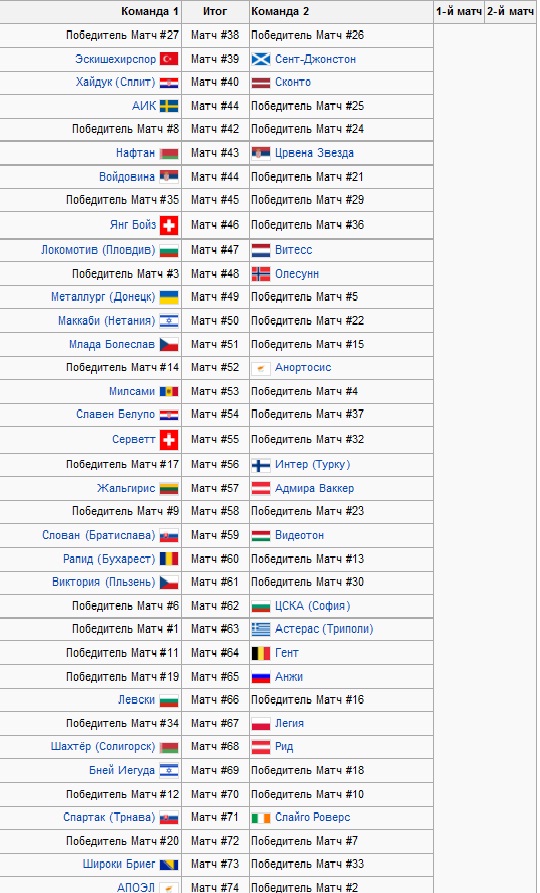Image resolution: width=540 pixels, height=893 pixels.
Task: Open the Нафтан link
Action: (x=136, y=153)
